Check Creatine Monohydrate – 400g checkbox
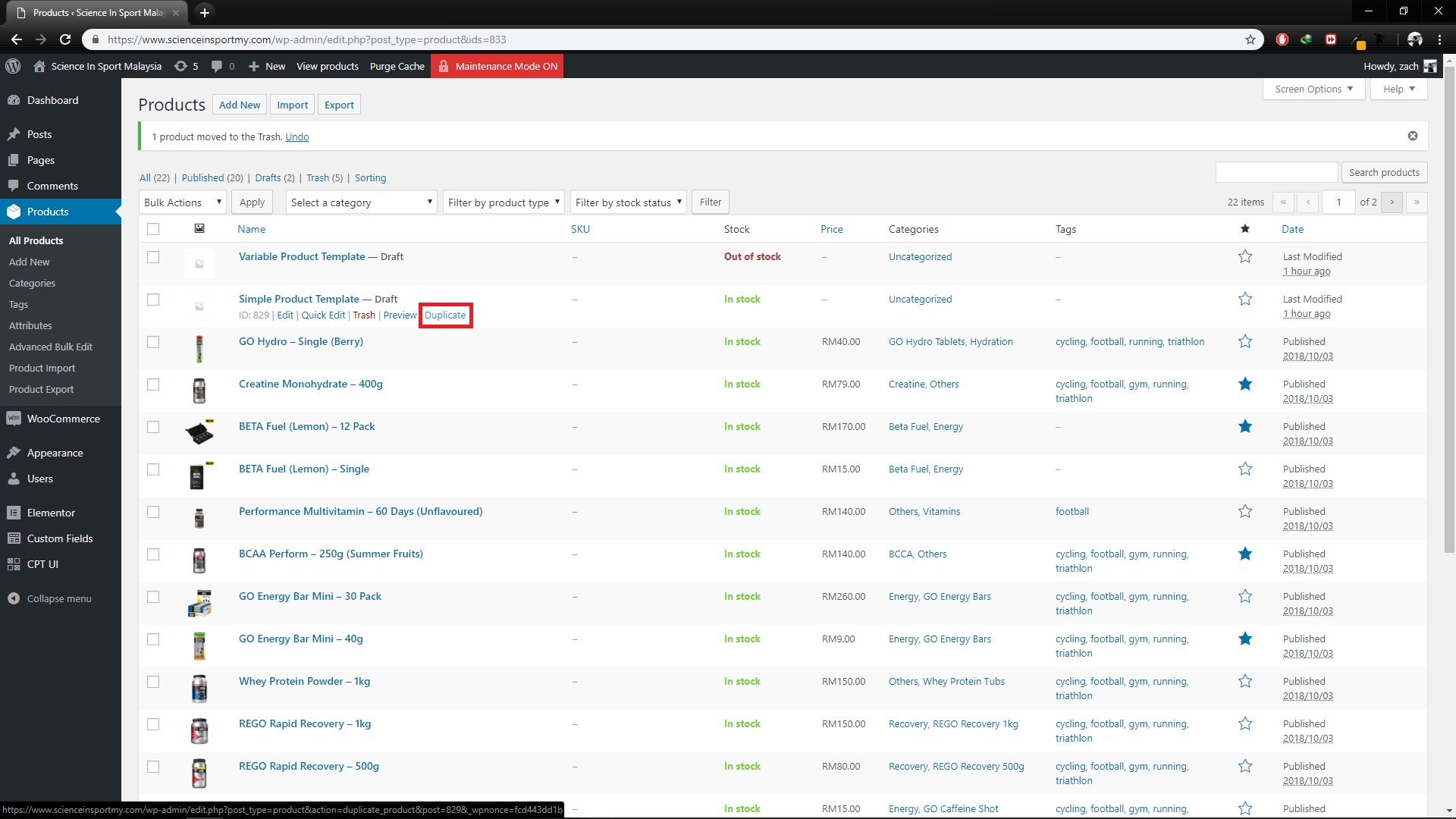The width and height of the screenshot is (1456, 819). coord(153,384)
